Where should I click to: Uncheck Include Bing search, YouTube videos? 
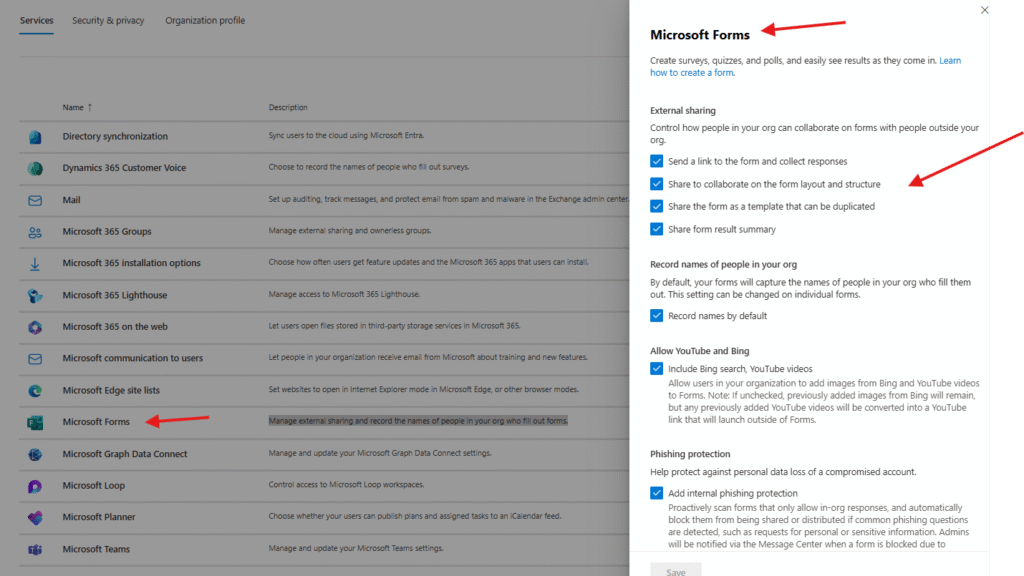coord(657,369)
